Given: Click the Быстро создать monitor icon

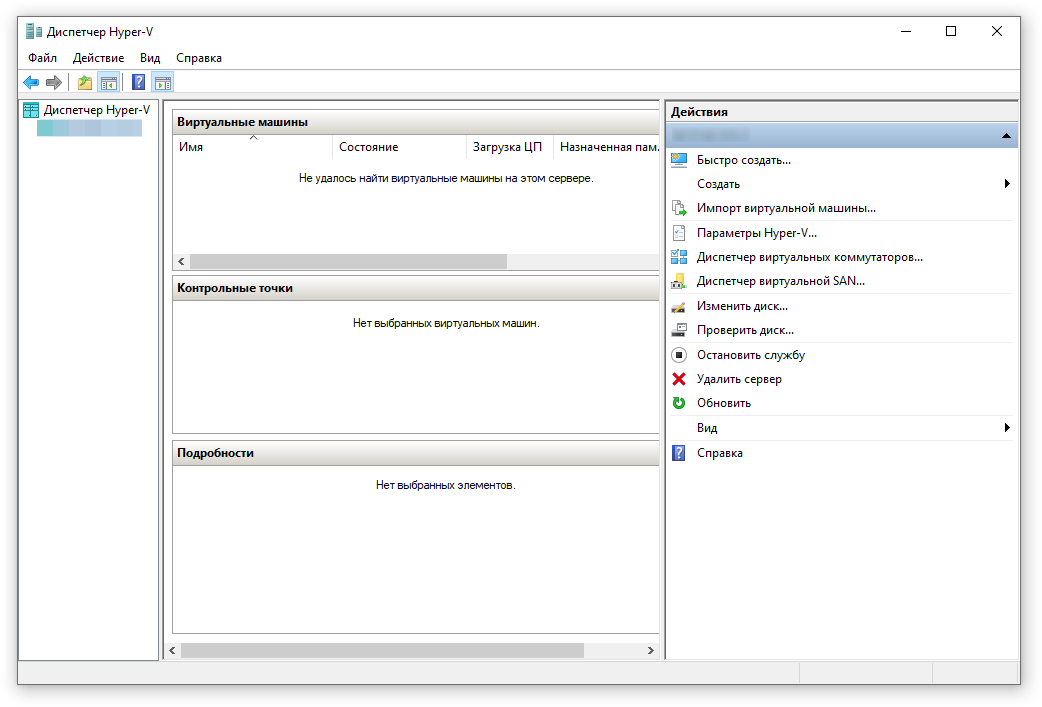Looking at the screenshot, I should [x=678, y=160].
